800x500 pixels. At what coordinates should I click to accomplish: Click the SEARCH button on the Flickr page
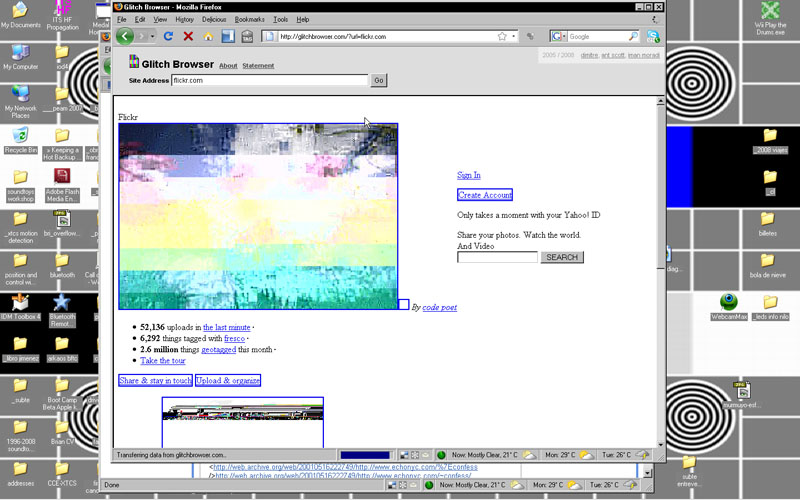pos(562,257)
